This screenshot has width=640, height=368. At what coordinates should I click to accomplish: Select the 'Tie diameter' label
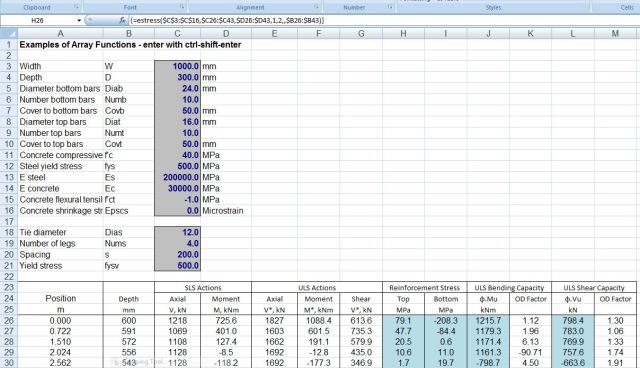coord(60,232)
